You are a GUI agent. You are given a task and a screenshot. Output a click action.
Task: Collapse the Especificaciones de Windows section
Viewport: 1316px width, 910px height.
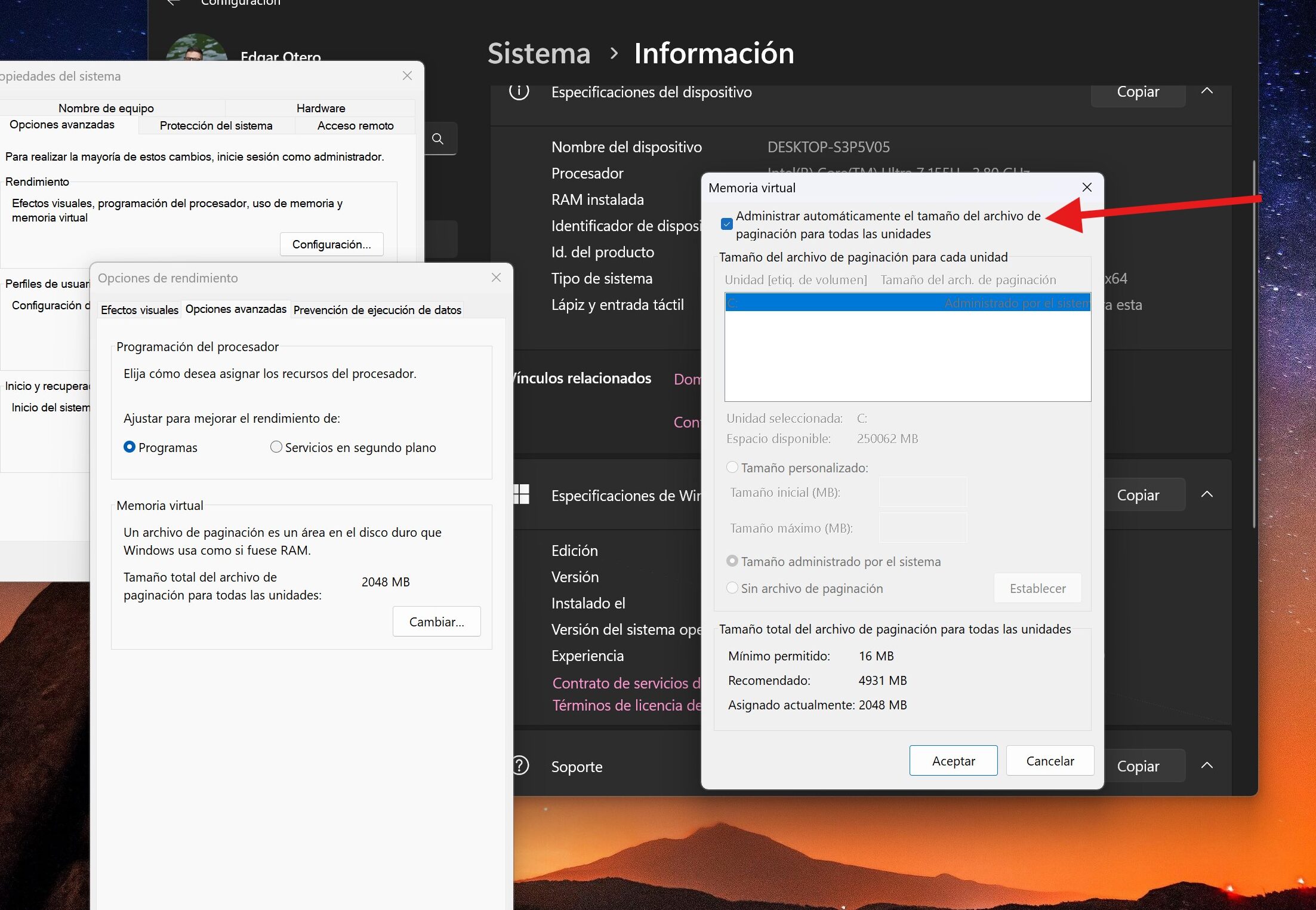tap(1207, 494)
